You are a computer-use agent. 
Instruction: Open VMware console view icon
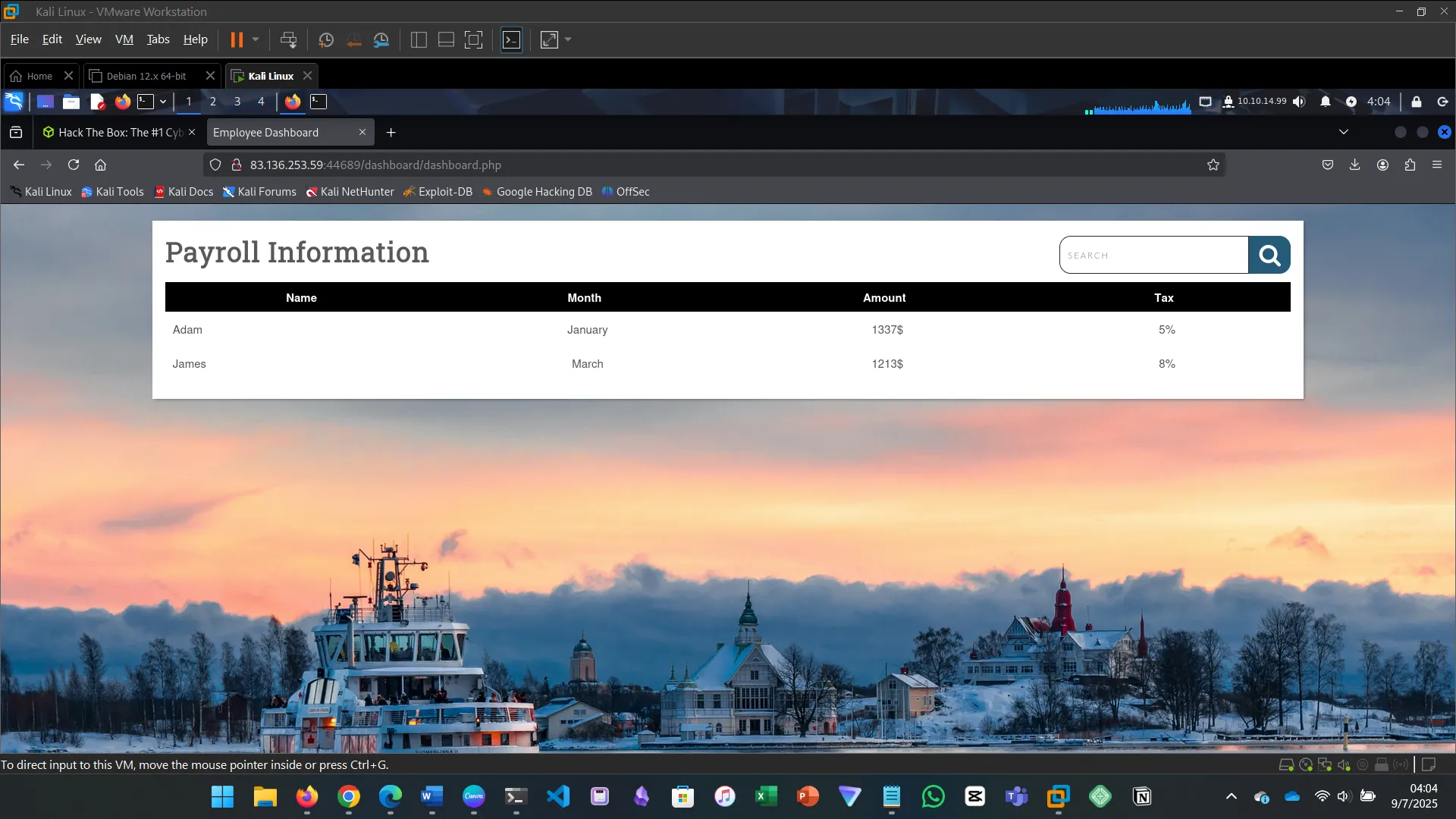click(512, 40)
